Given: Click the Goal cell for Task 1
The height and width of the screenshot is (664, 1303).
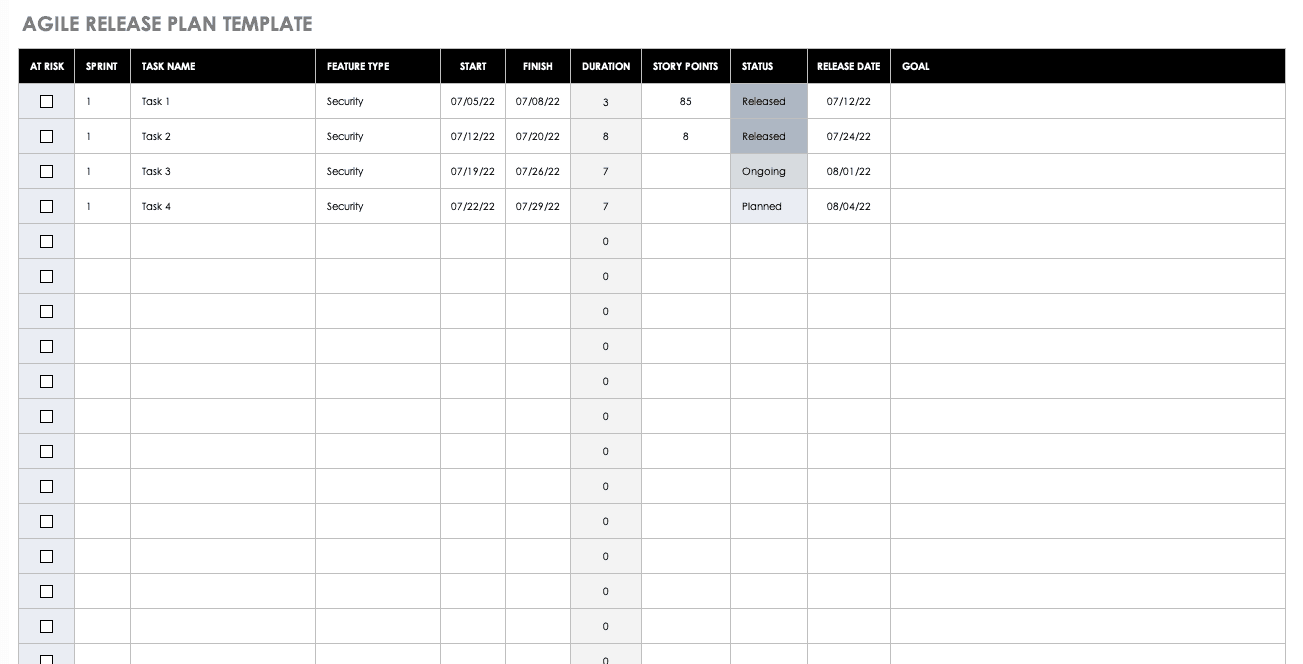Looking at the screenshot, I should pos(1086,101).
